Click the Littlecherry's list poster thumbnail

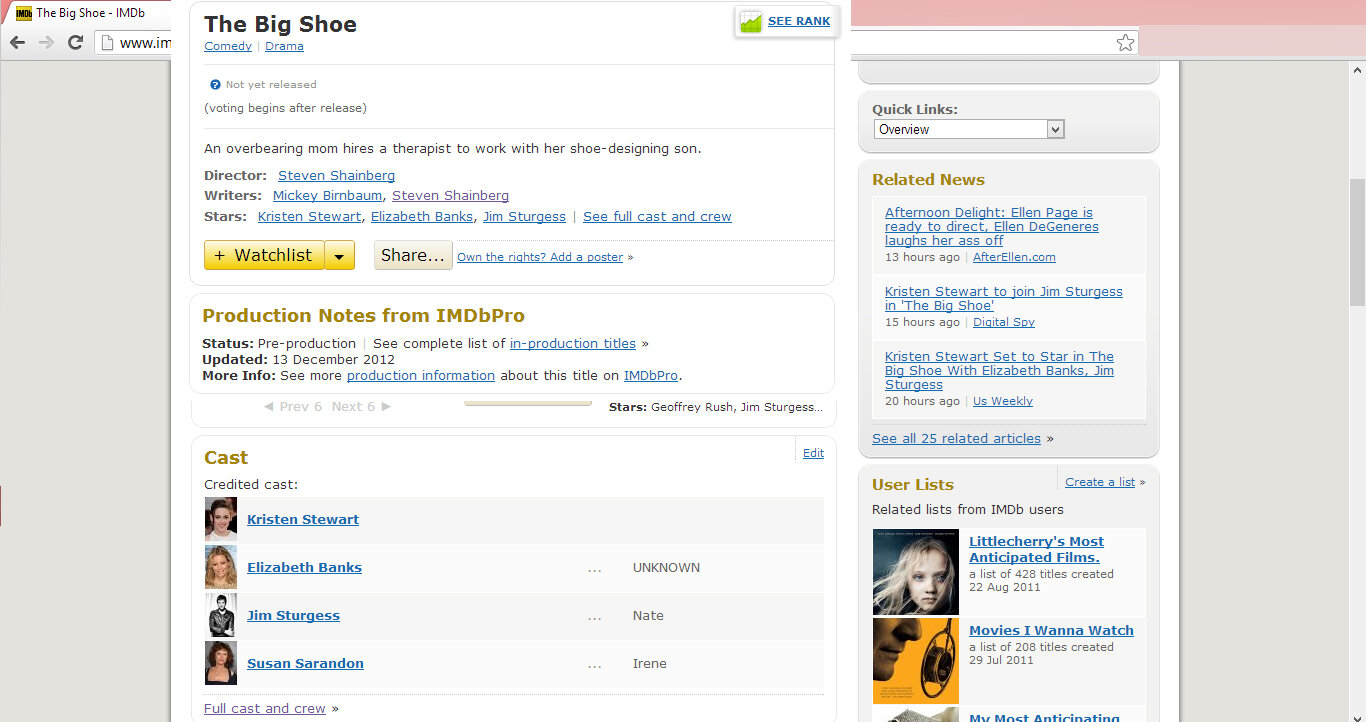915,572
